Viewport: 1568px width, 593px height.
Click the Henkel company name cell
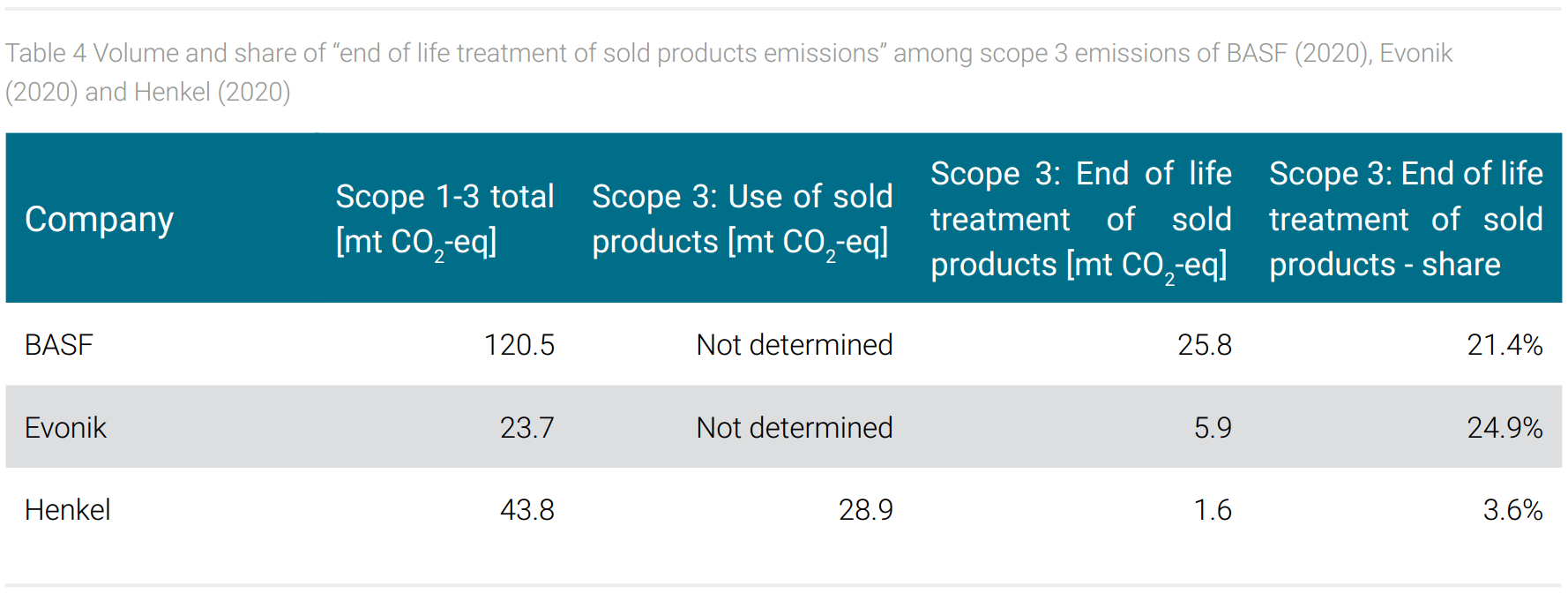click(x=68, y=510)
